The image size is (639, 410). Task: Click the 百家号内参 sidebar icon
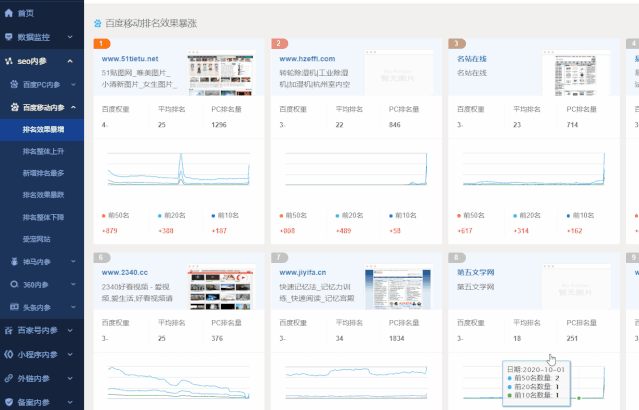[x=9, y=331]
